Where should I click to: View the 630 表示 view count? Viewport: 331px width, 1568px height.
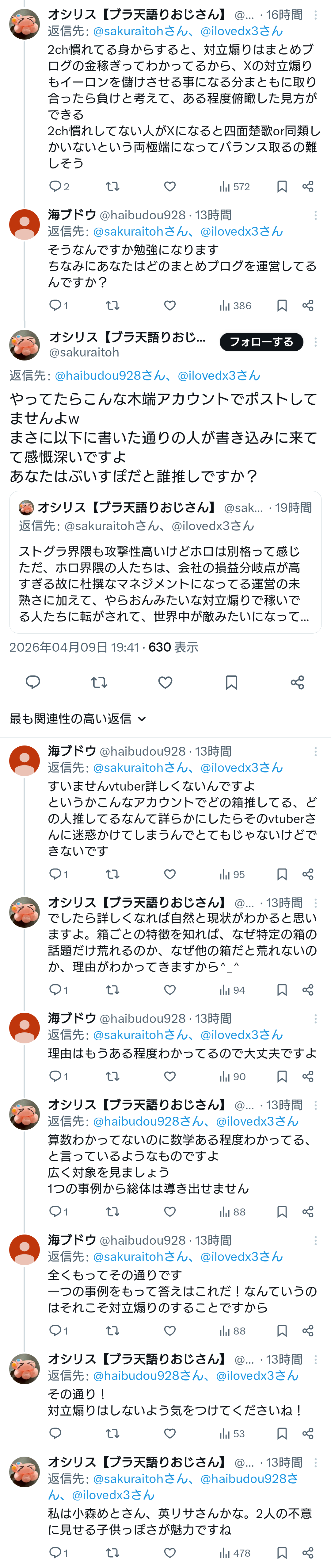tap(173, 647)
